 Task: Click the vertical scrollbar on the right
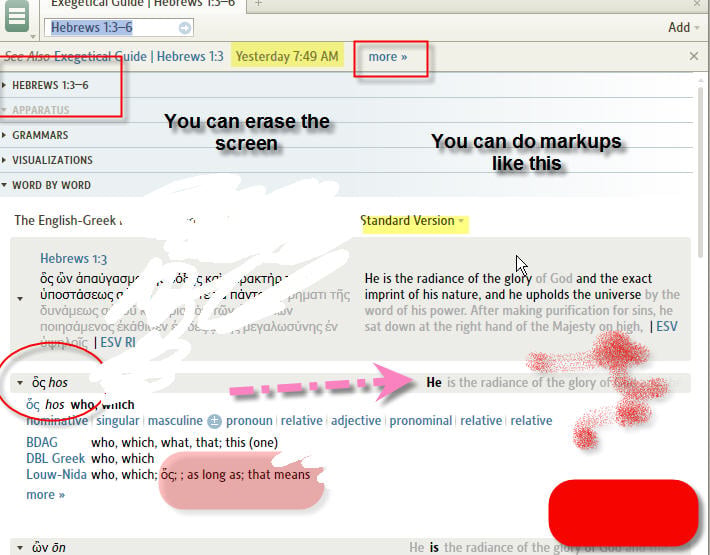coord(700,172)
